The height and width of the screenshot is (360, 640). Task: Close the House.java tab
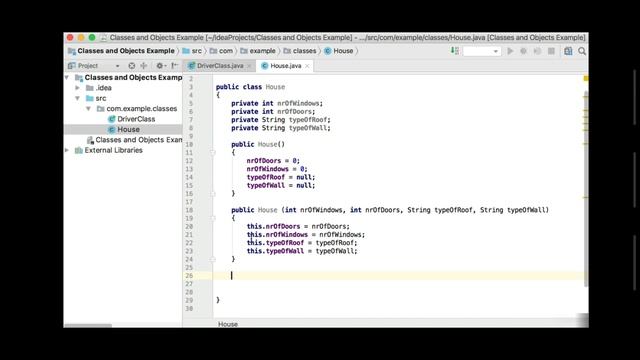pos(307,66)
